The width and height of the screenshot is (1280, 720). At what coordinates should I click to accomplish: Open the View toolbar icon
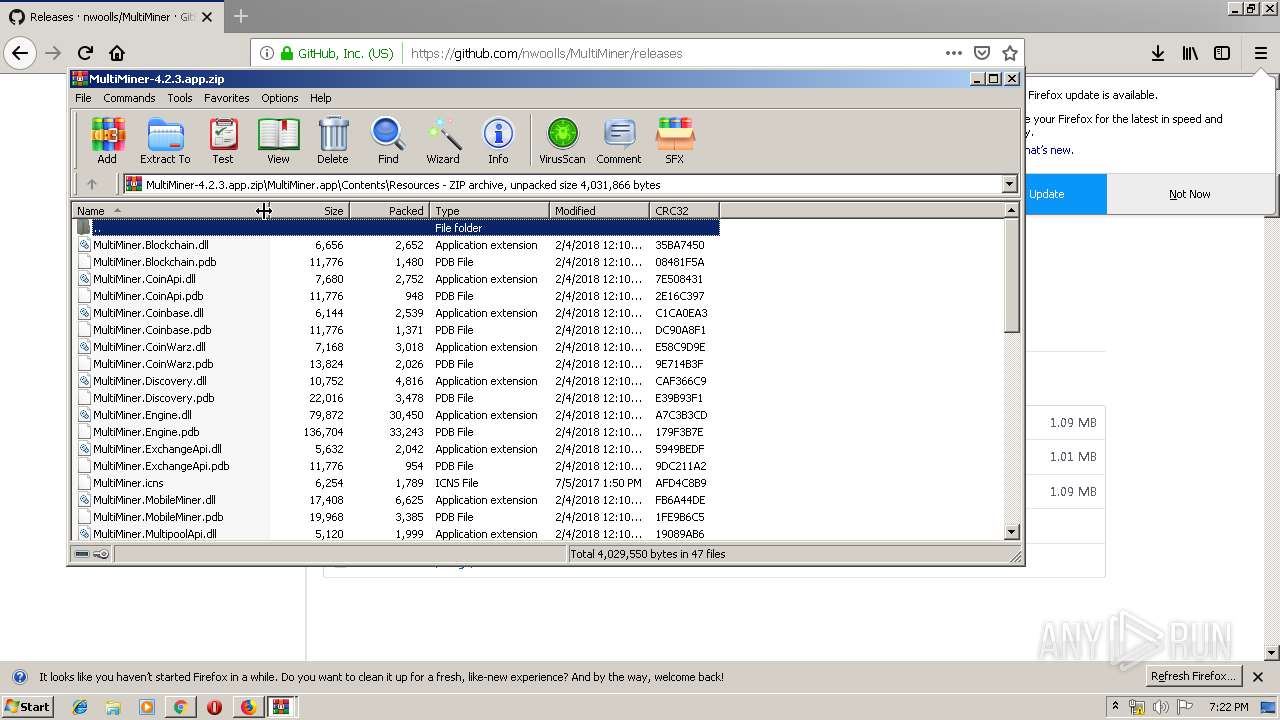click(x=278, y=140)
